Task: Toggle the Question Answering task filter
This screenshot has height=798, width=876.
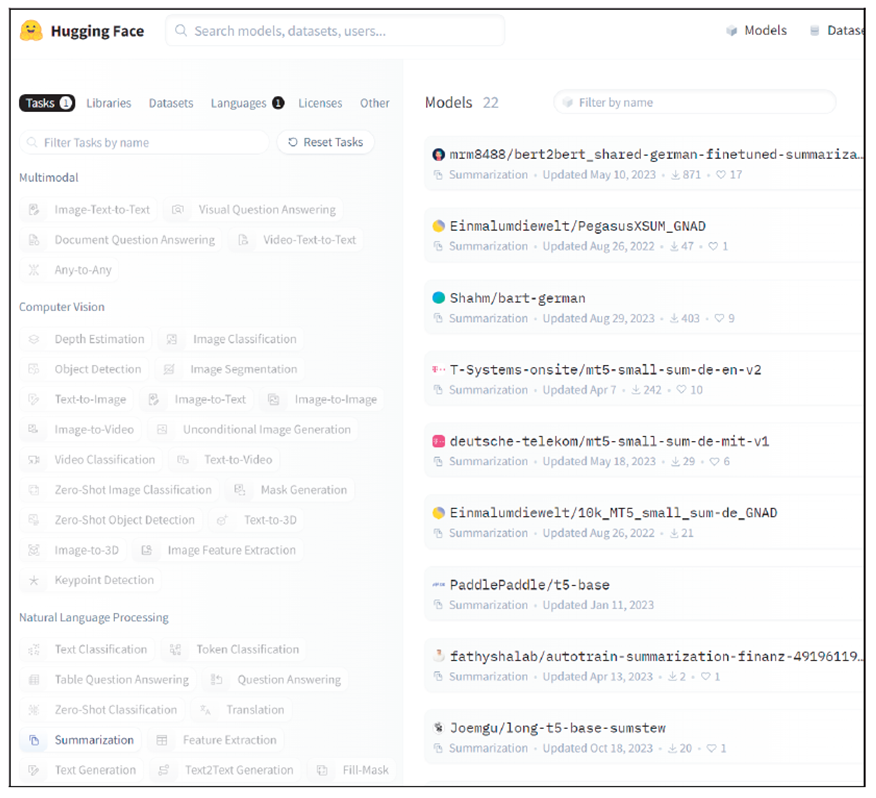Action: click(x=275, y=680)
